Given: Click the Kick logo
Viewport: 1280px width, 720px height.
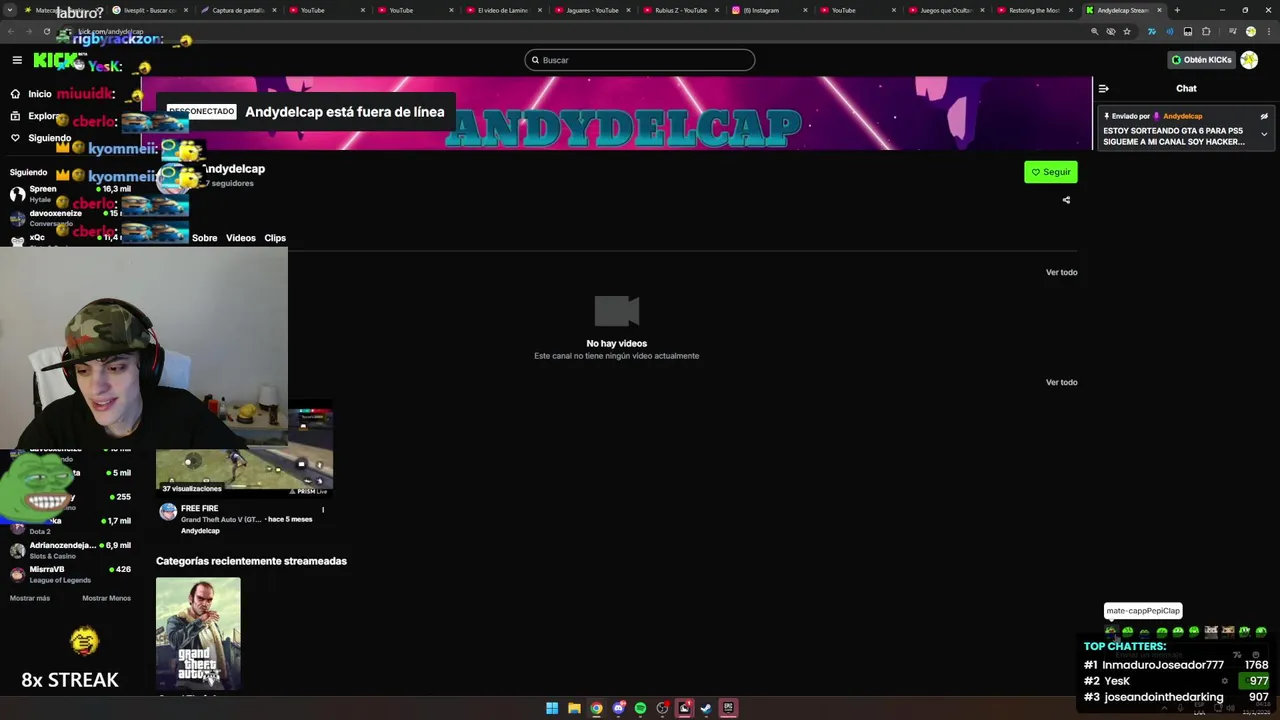Looking at the screenshot, I should pos(55,60).
